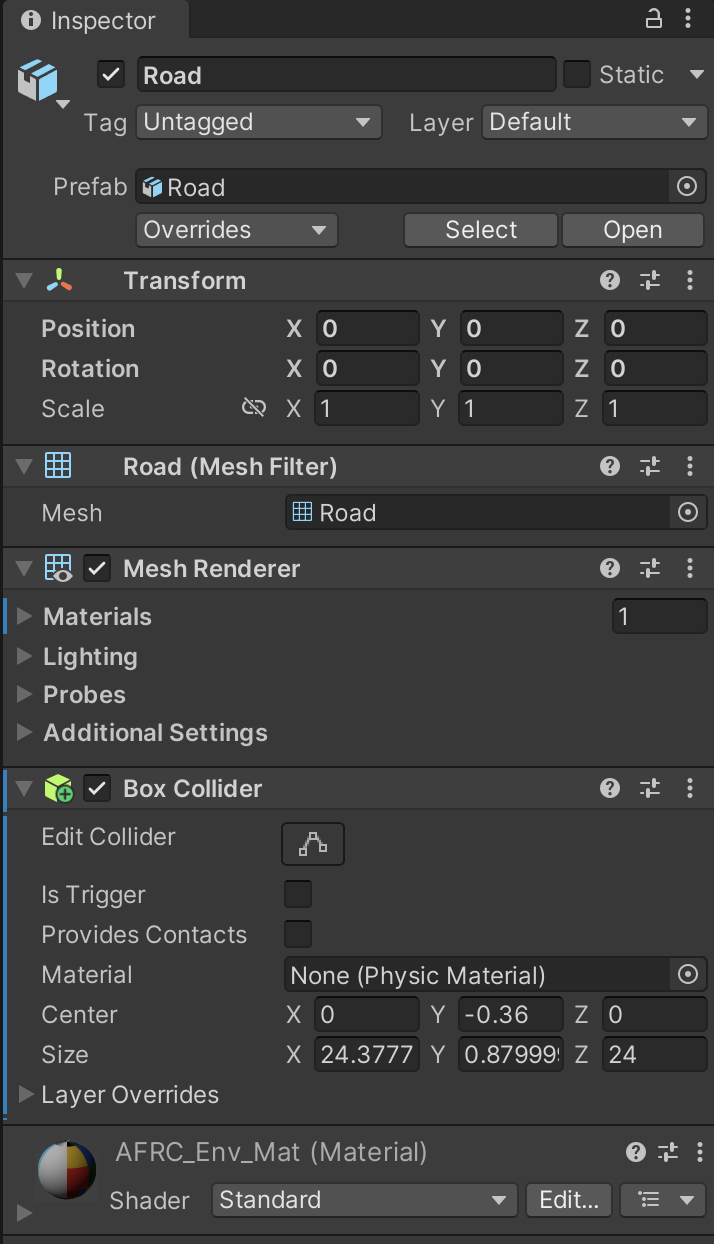Screen dimensions: 714x1244
Task: Enable Is Trigger on the Box Collider
Action: (297, 894)
